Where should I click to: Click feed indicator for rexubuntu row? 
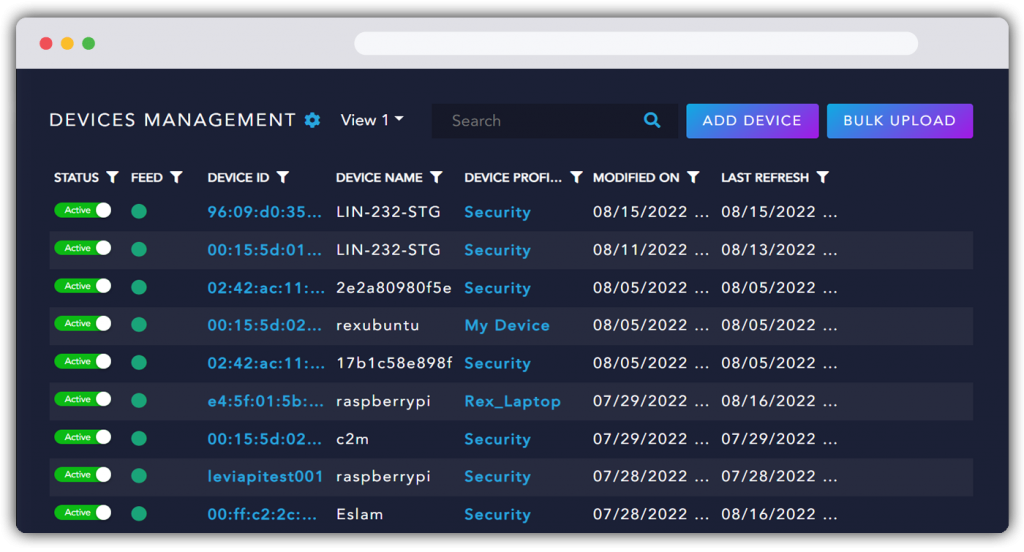(x=138, y=325)
